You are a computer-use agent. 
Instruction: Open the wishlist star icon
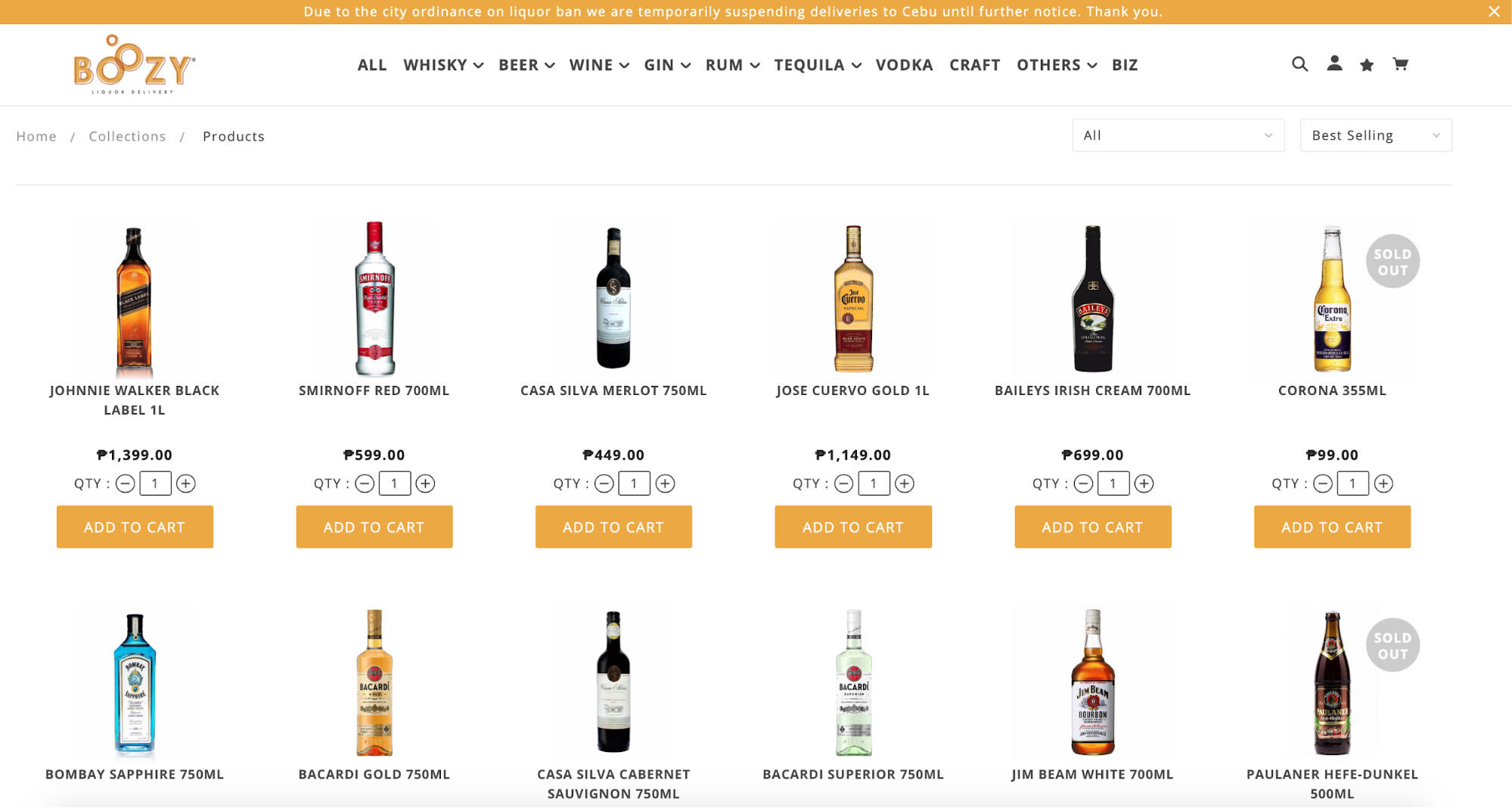[x=1367, y=65]
